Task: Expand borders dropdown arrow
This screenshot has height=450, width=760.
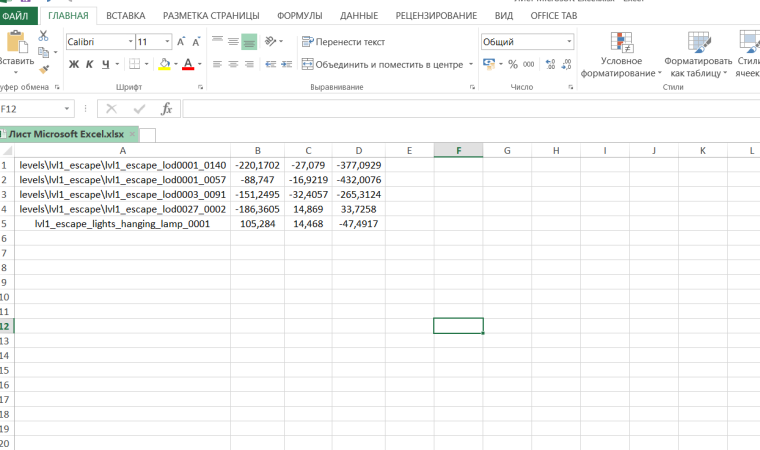Action: [146, 64]
